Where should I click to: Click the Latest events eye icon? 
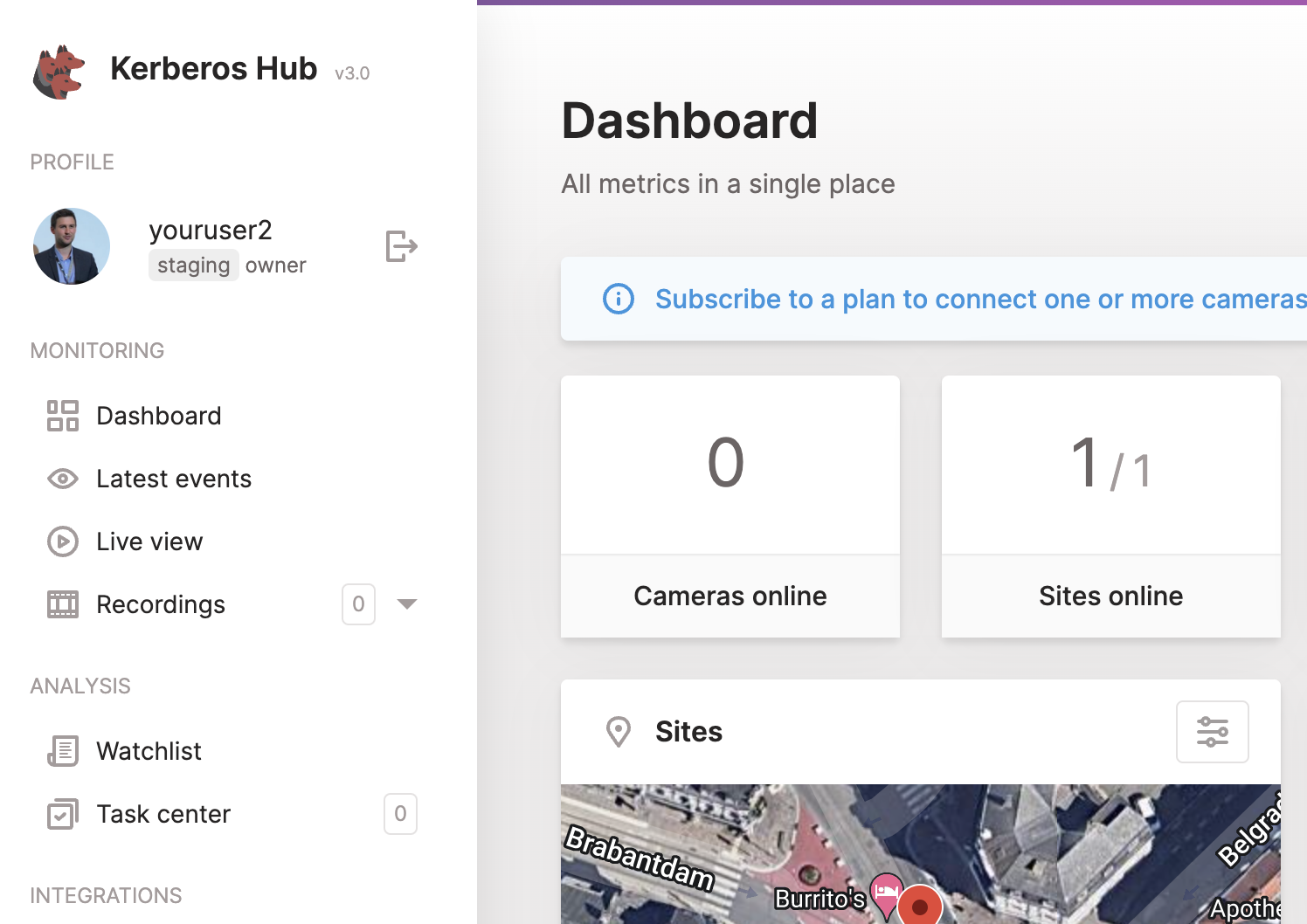coord(63,479)
